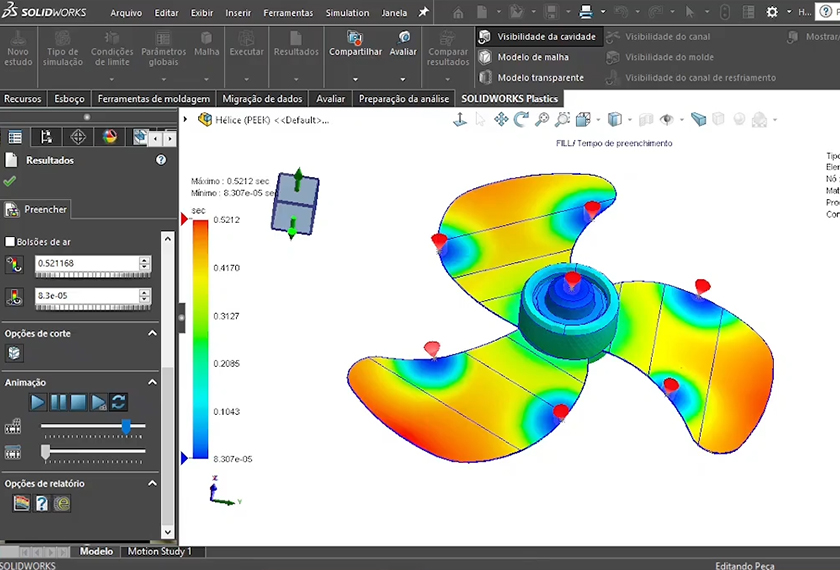840x570 pixels.
Task: Switch to Preparação da análise tab
Action: click(x=404, y=99)
